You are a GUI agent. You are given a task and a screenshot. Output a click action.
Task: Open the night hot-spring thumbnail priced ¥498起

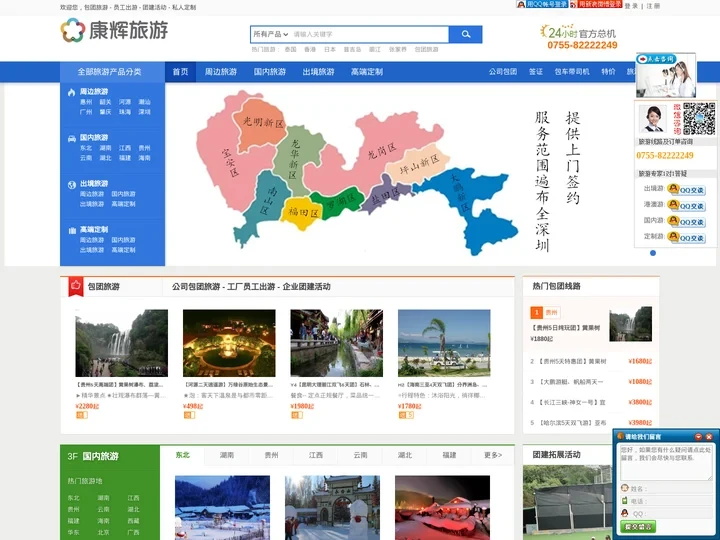pos(229,343)
